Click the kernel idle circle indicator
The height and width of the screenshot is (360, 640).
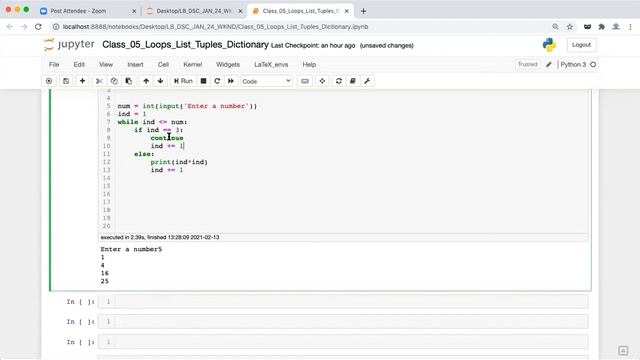(593, 64)
